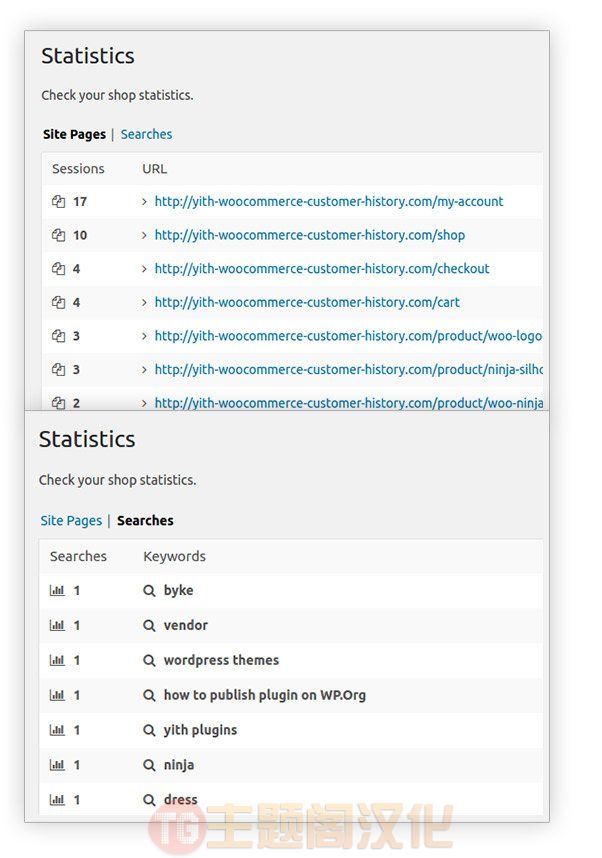Click the bar chart icon in the byke row
Image resolution: width=602 pixels, height=858 pixels.
(57, 590)
